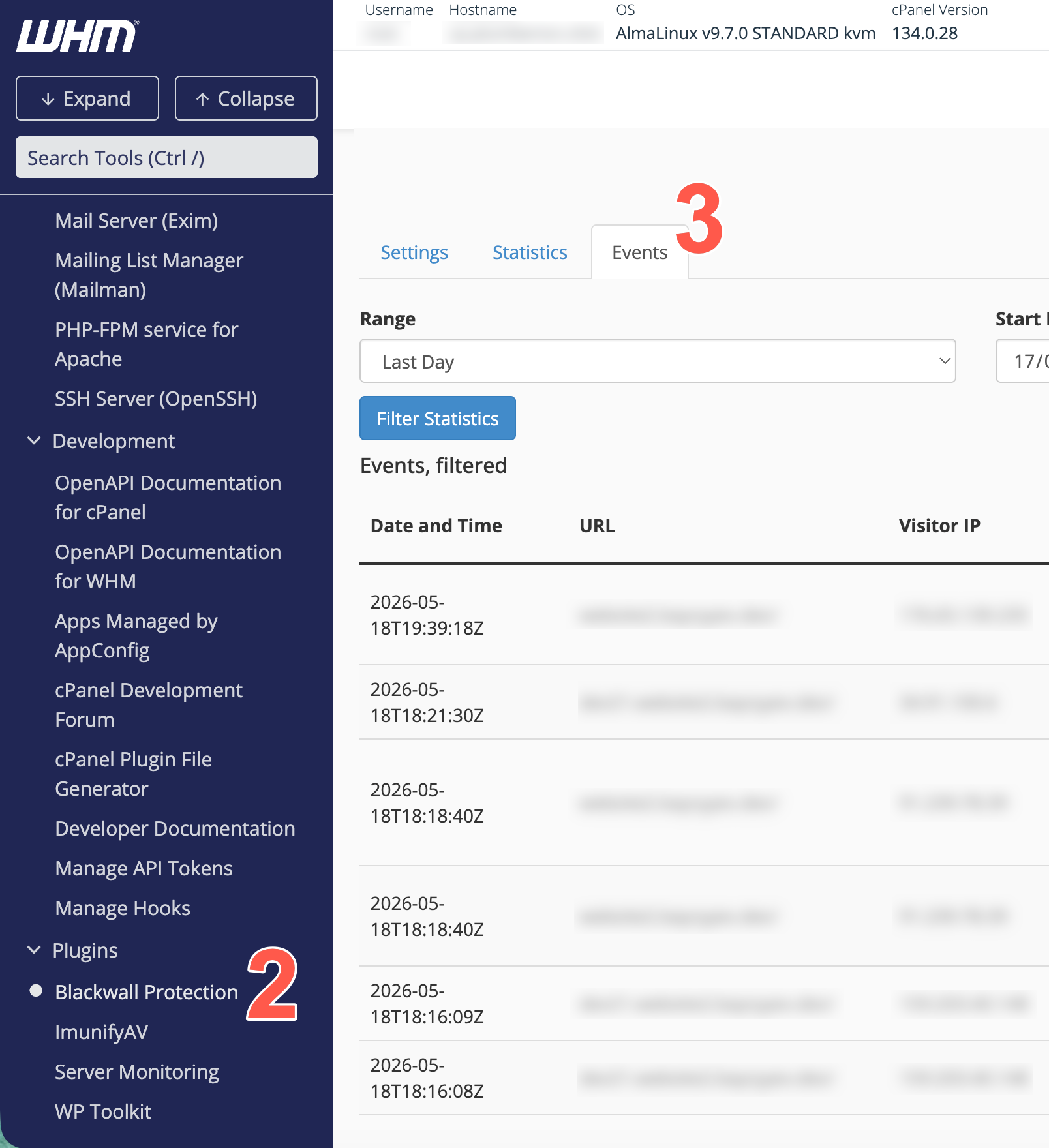Go to Manage API Tokens
This screenshot has height=1148, width=1049.
pyautogui.click(x=144, y=868)
